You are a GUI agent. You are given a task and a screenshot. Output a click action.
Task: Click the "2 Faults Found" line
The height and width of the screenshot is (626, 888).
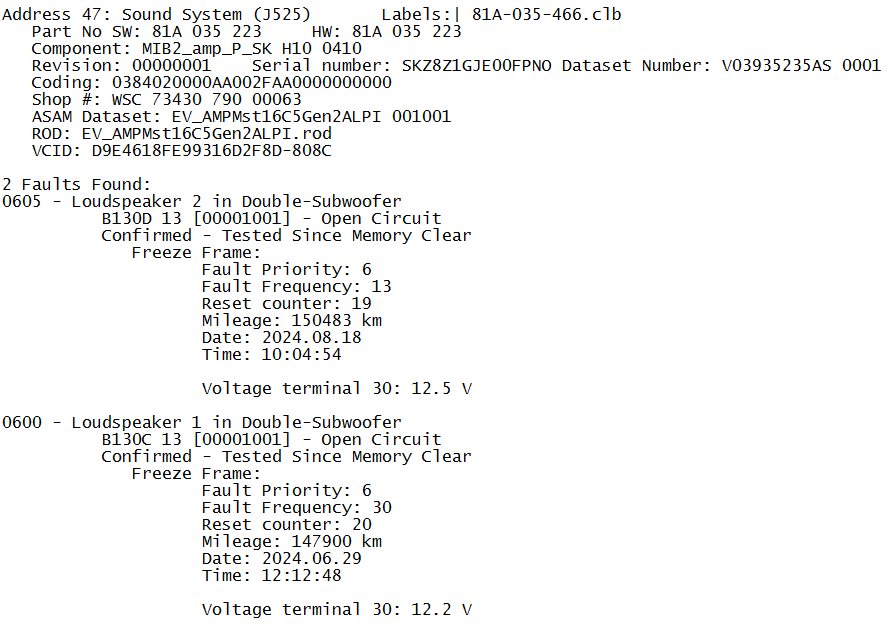click(x=76, y=184)
